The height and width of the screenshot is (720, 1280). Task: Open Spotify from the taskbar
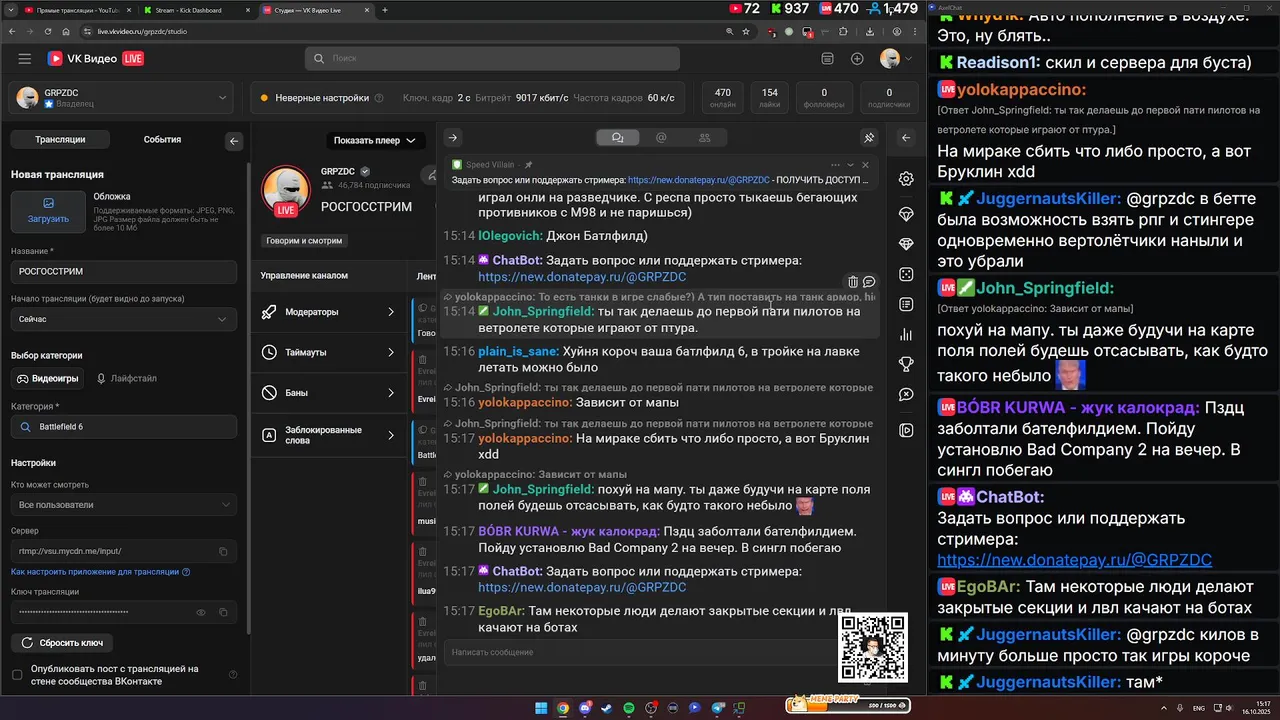point(628,708)
